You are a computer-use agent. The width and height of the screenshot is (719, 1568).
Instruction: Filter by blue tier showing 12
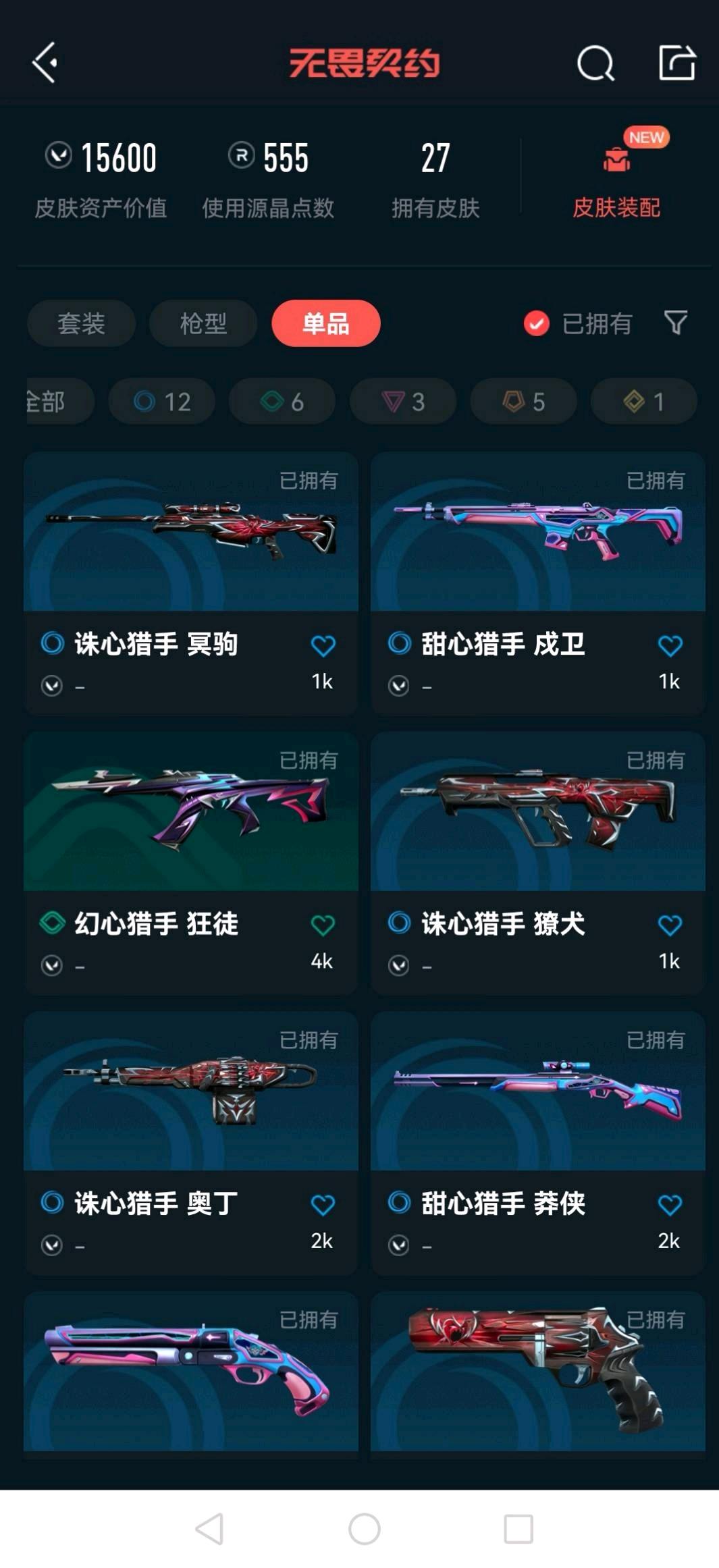click(162, 401)
